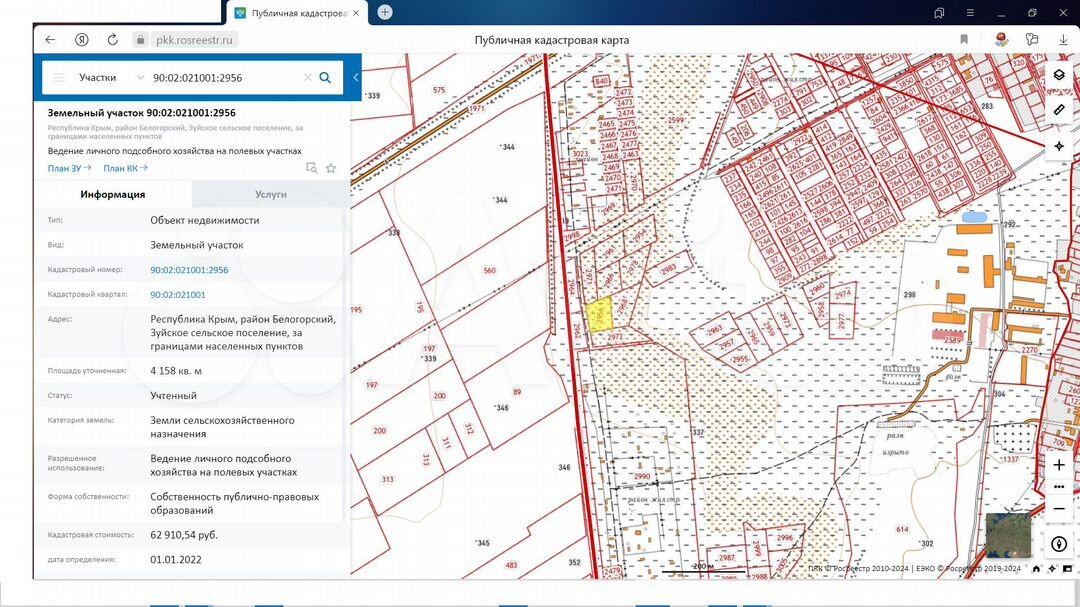Select the ruler measurement tool

pyautogui.click(x=1059, y=109)
